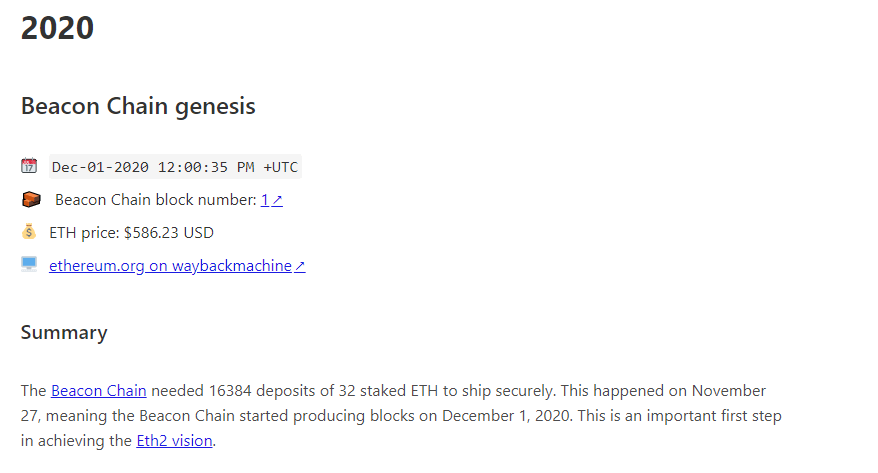Image resolution: width=878 pixels, height=473 pixels.
Task: Follow the Beacon Chain link in Summary
Action: [x=99, y=390]
